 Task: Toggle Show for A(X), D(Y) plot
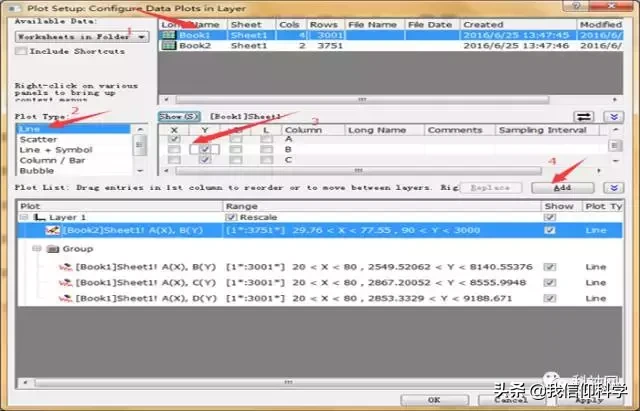pos(549,298)
